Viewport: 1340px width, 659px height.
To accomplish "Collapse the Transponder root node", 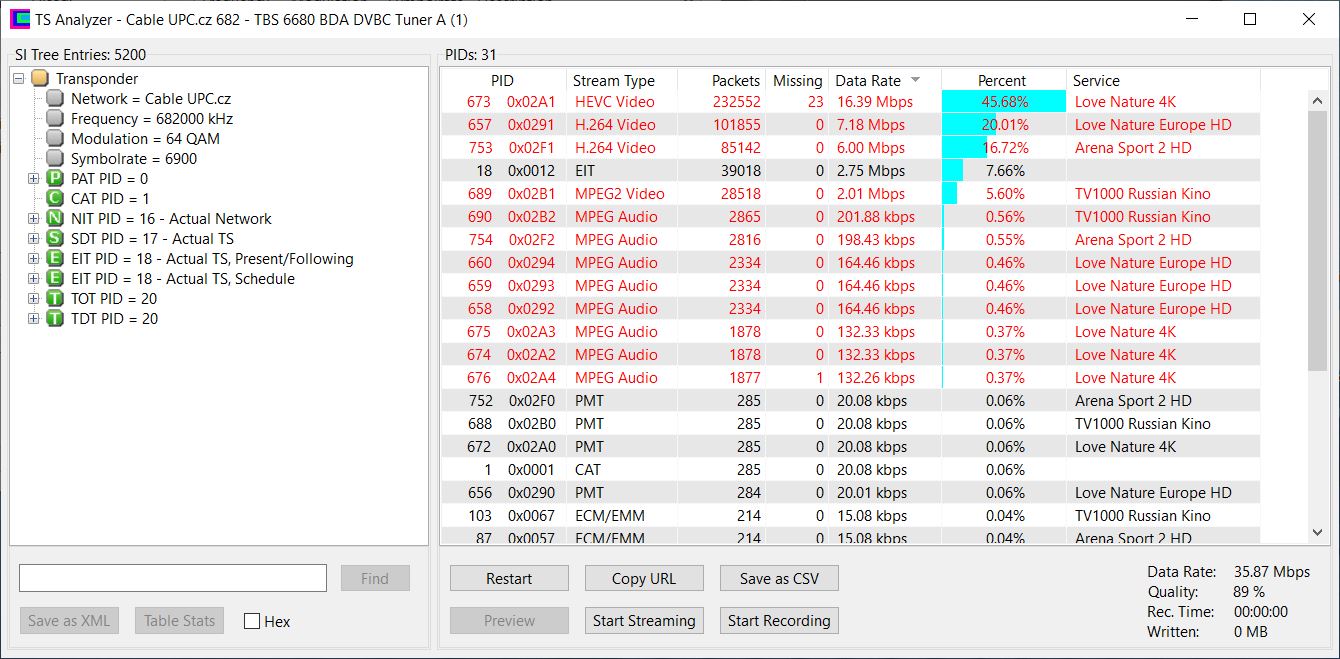I will tap(19, 79).
